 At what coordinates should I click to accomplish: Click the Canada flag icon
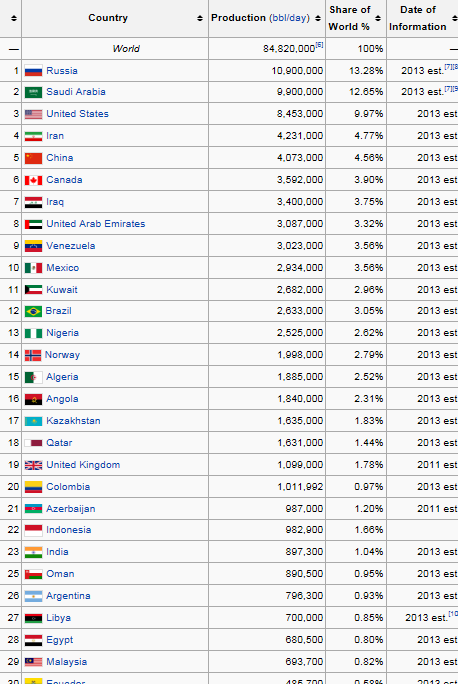(x=33, y=180)
